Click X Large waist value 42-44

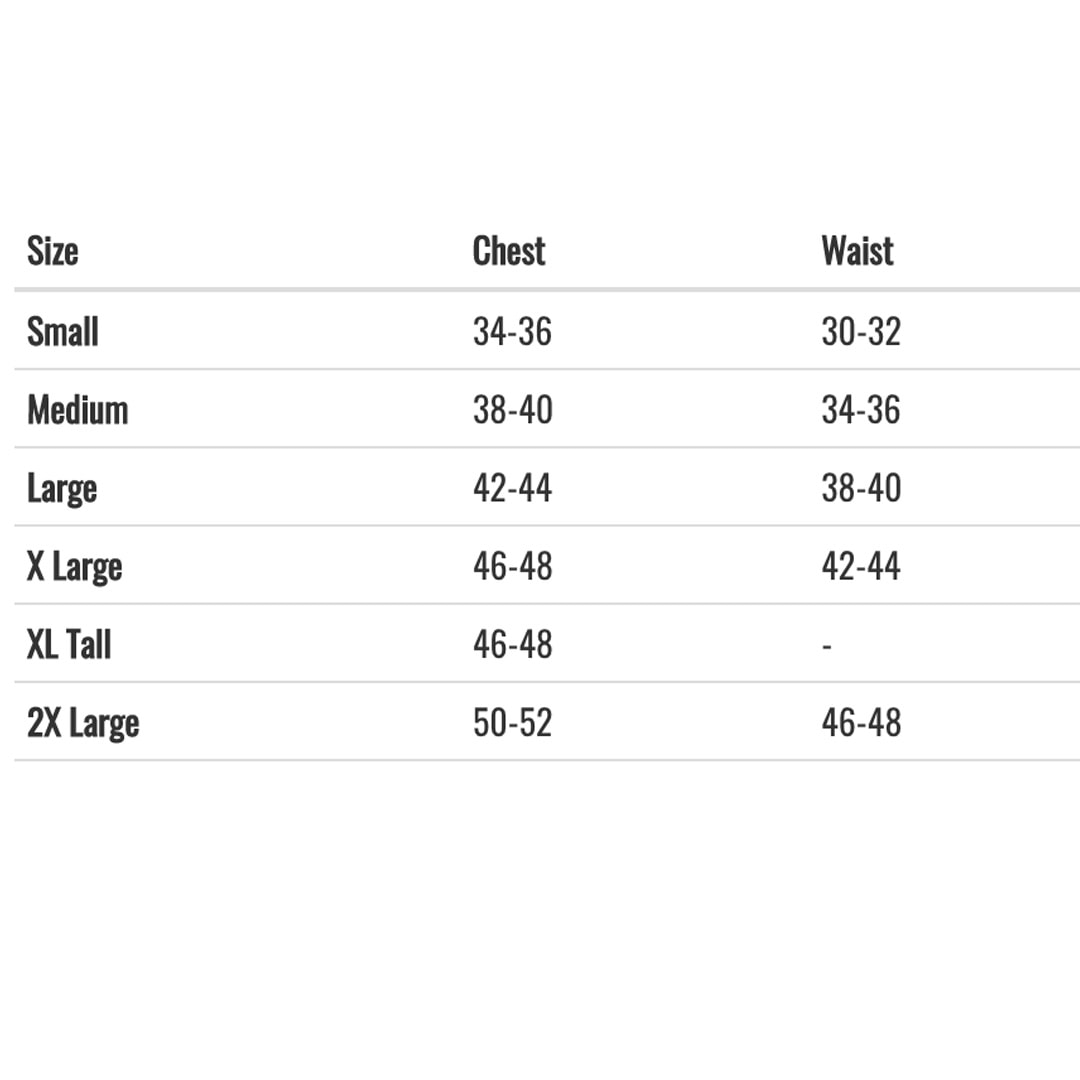(x=861, y=566)
